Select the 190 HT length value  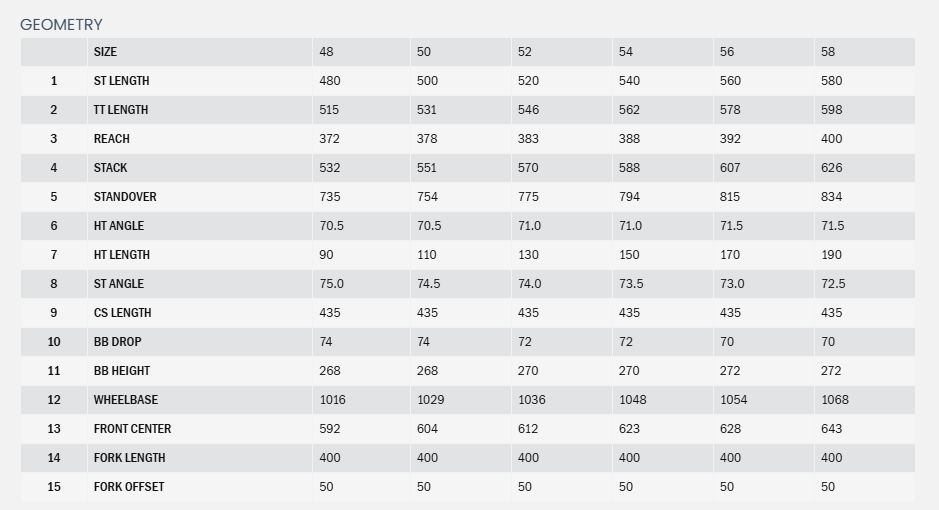(832, 255)
